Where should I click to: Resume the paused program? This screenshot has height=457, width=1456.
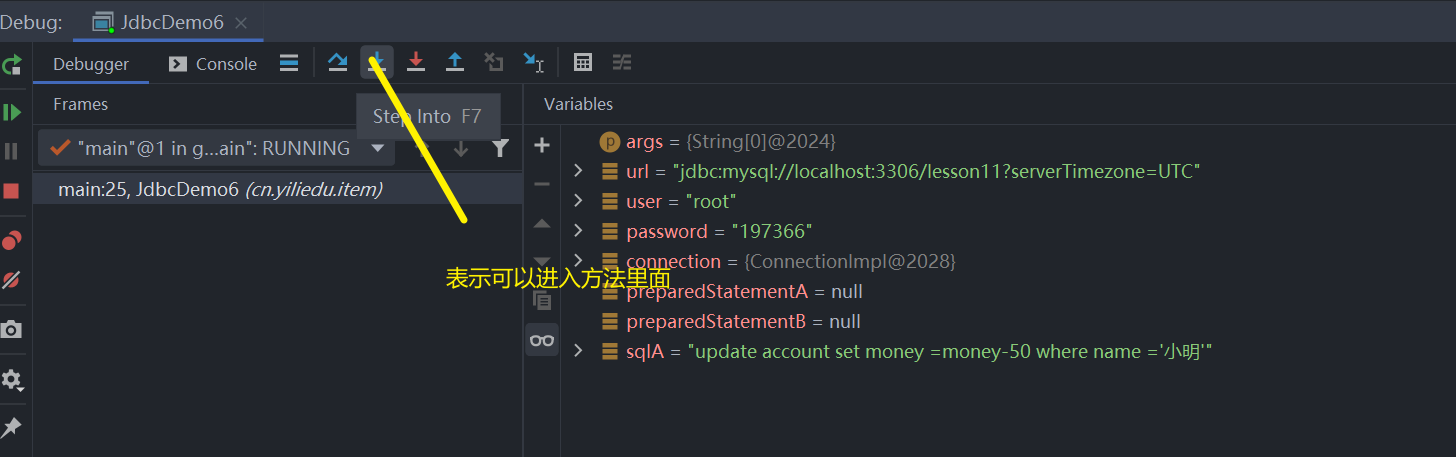coord(12,112)
